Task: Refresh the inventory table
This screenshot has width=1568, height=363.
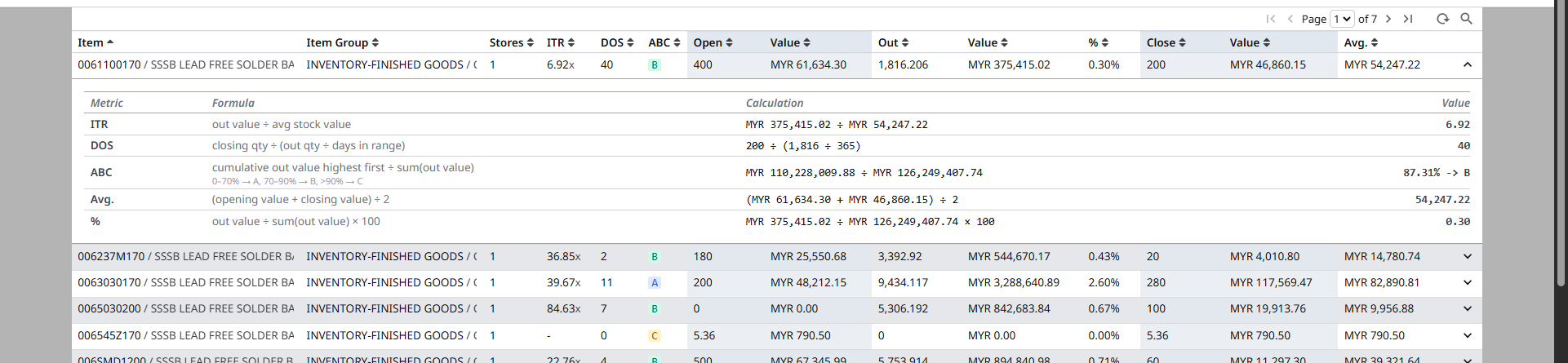Action: [x=1443, y=19]
